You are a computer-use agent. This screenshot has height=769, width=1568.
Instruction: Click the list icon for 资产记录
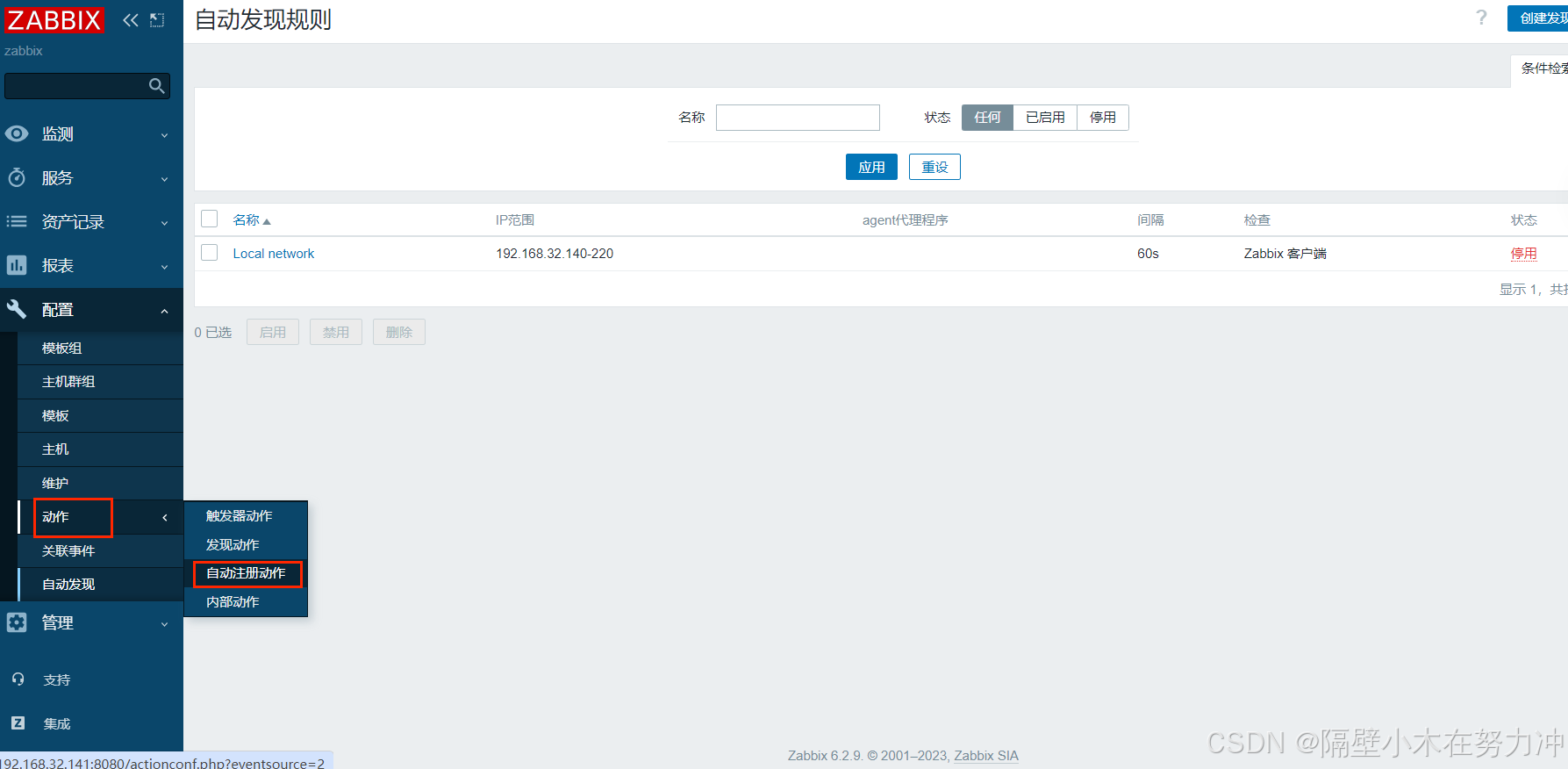point(17,221)
